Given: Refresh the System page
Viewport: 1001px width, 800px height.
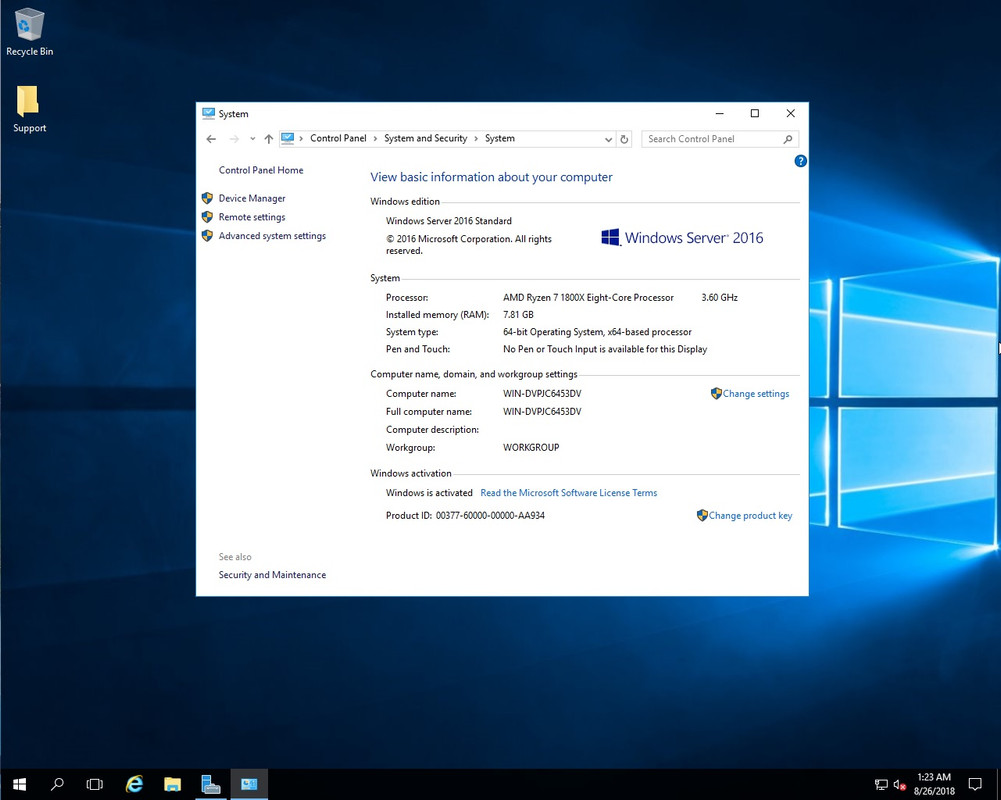Looking at the screenshot, I should click(624, 139).
